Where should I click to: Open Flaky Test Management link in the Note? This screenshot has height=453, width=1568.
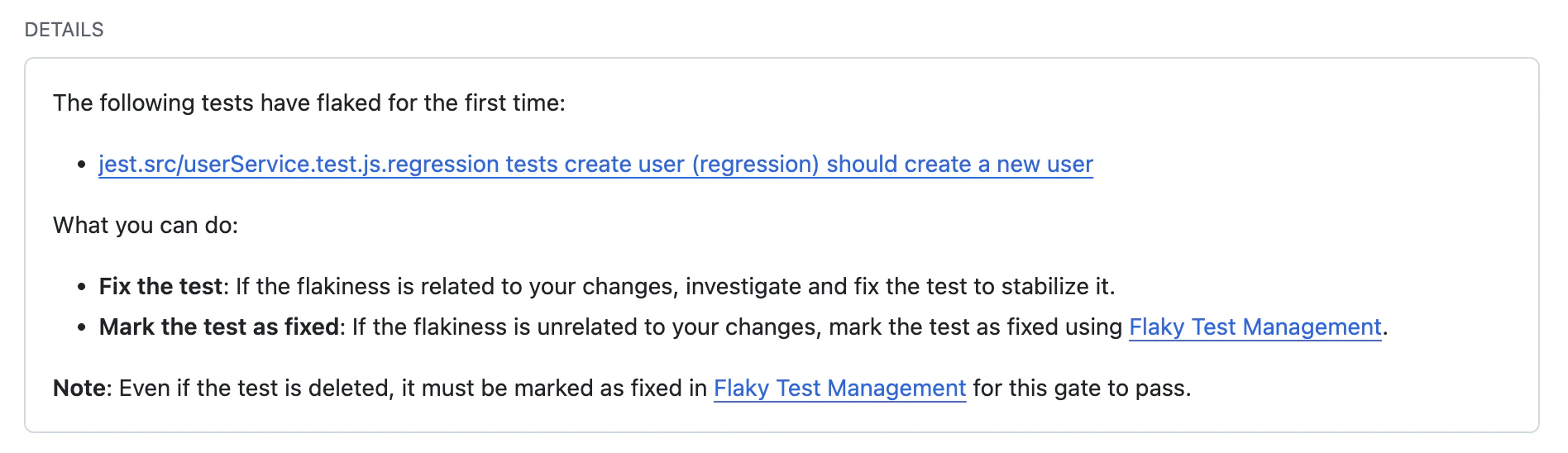[x=839, y=389]
